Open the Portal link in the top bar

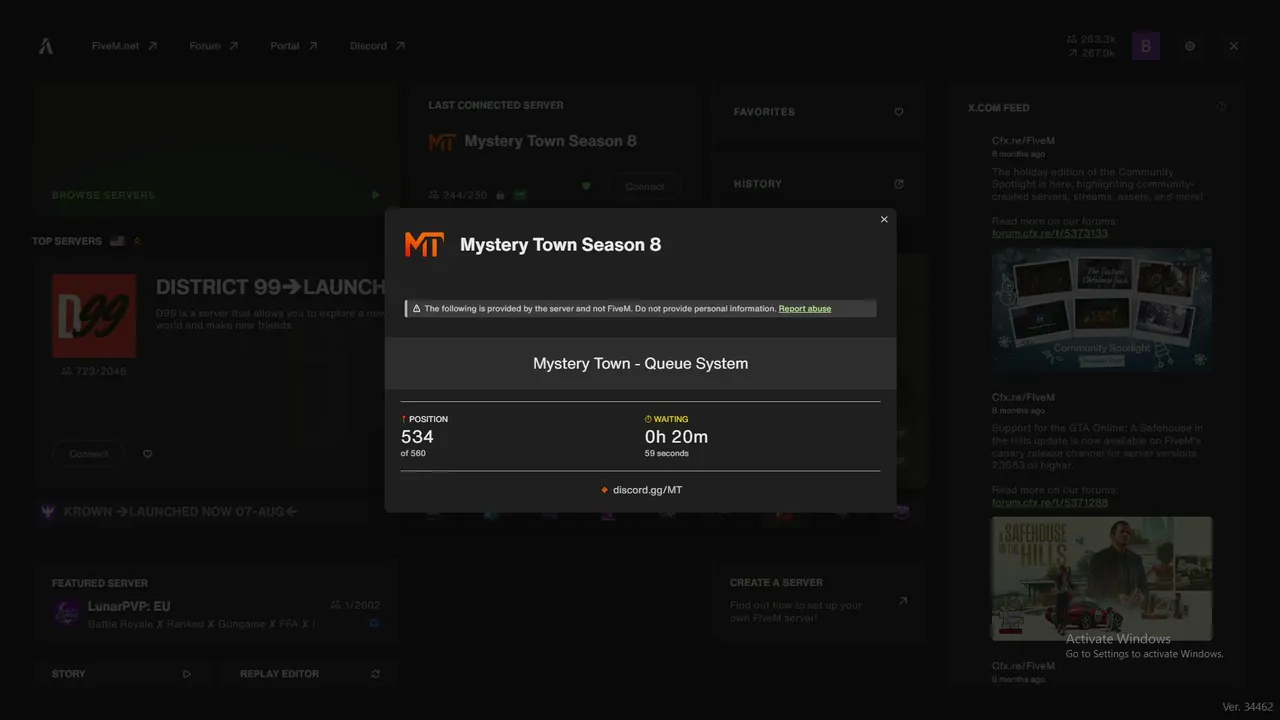pyautogui.click(x=294, y=46)
